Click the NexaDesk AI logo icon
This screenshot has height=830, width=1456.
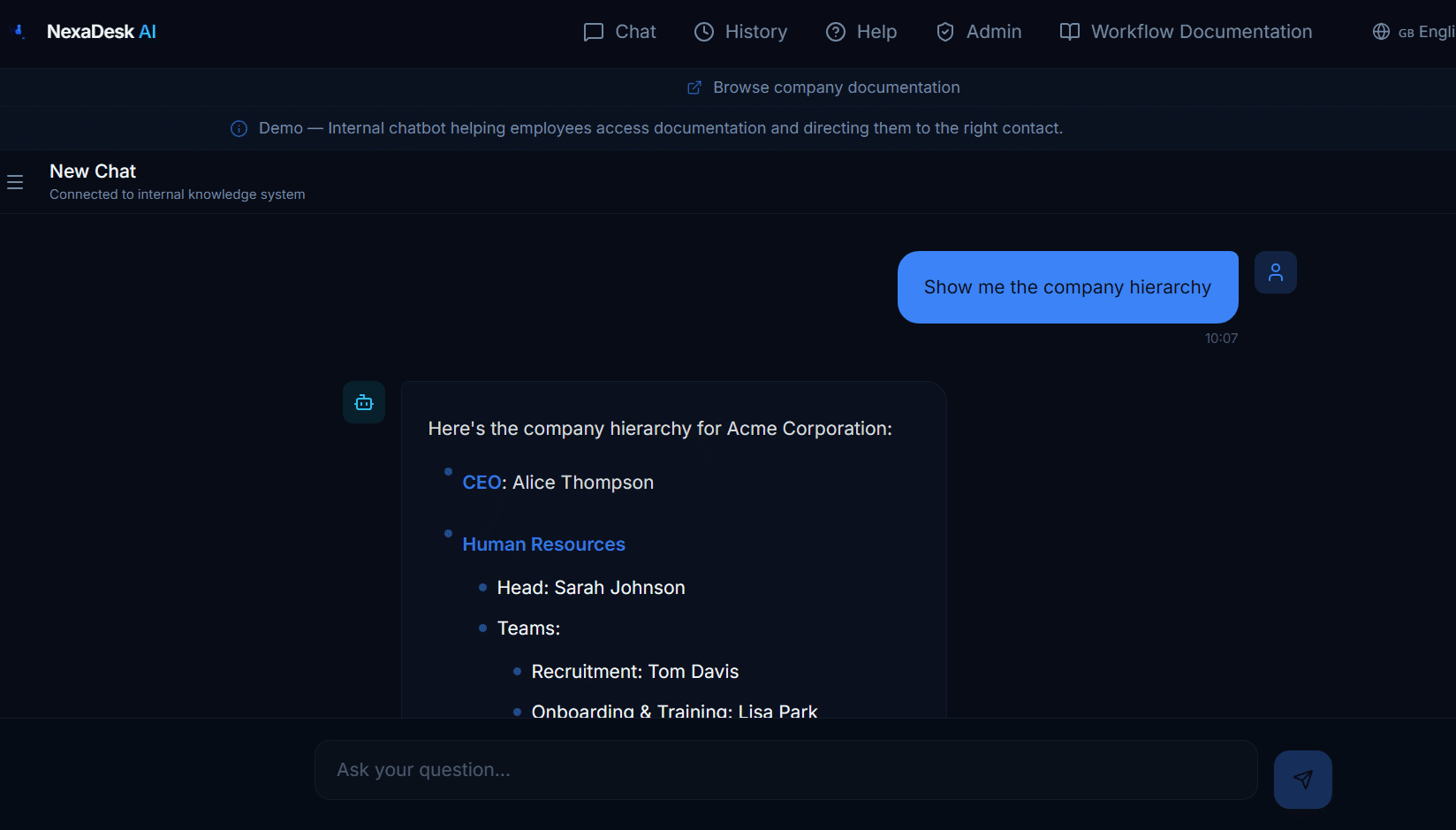tap(19, 32)
